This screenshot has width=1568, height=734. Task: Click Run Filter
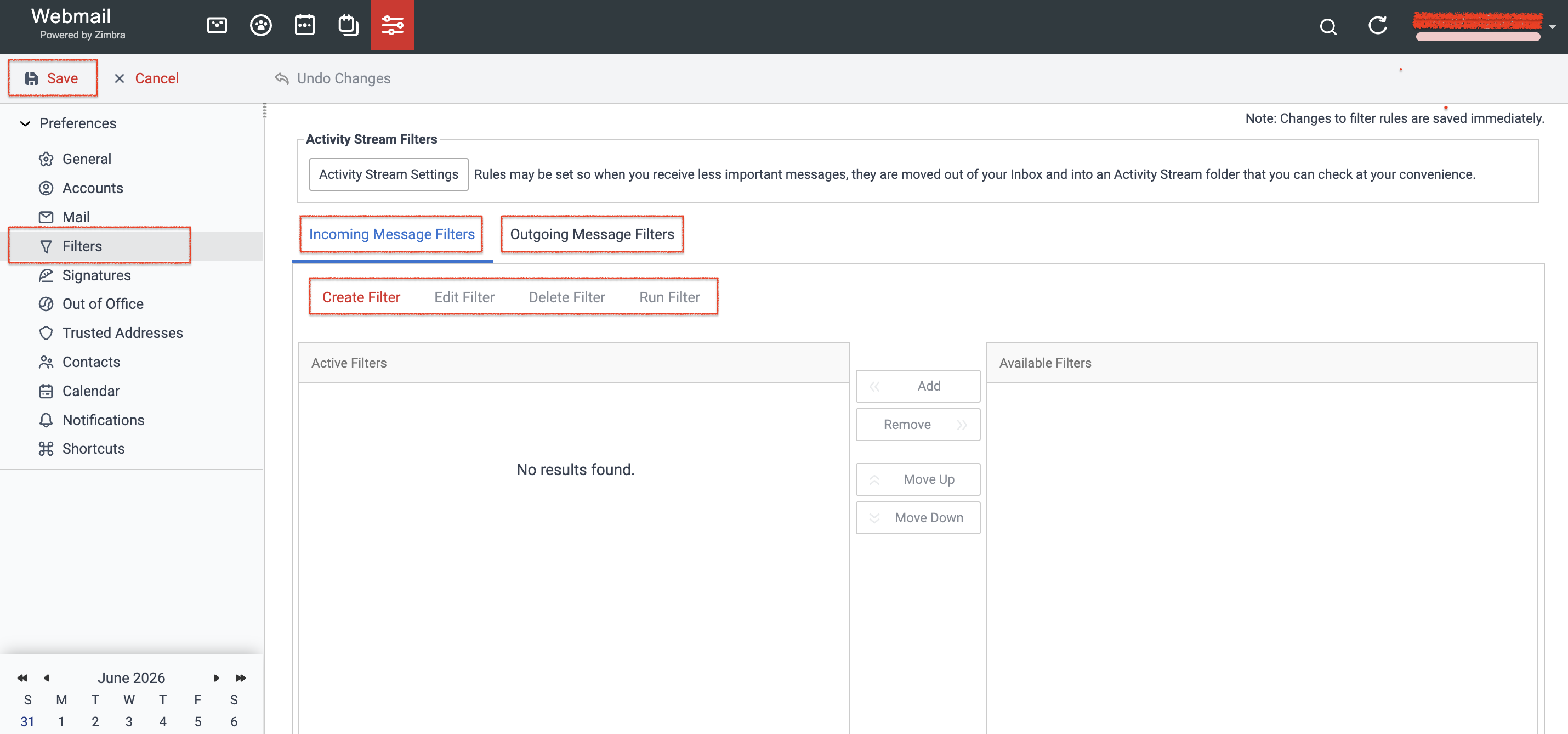point(669,297)
